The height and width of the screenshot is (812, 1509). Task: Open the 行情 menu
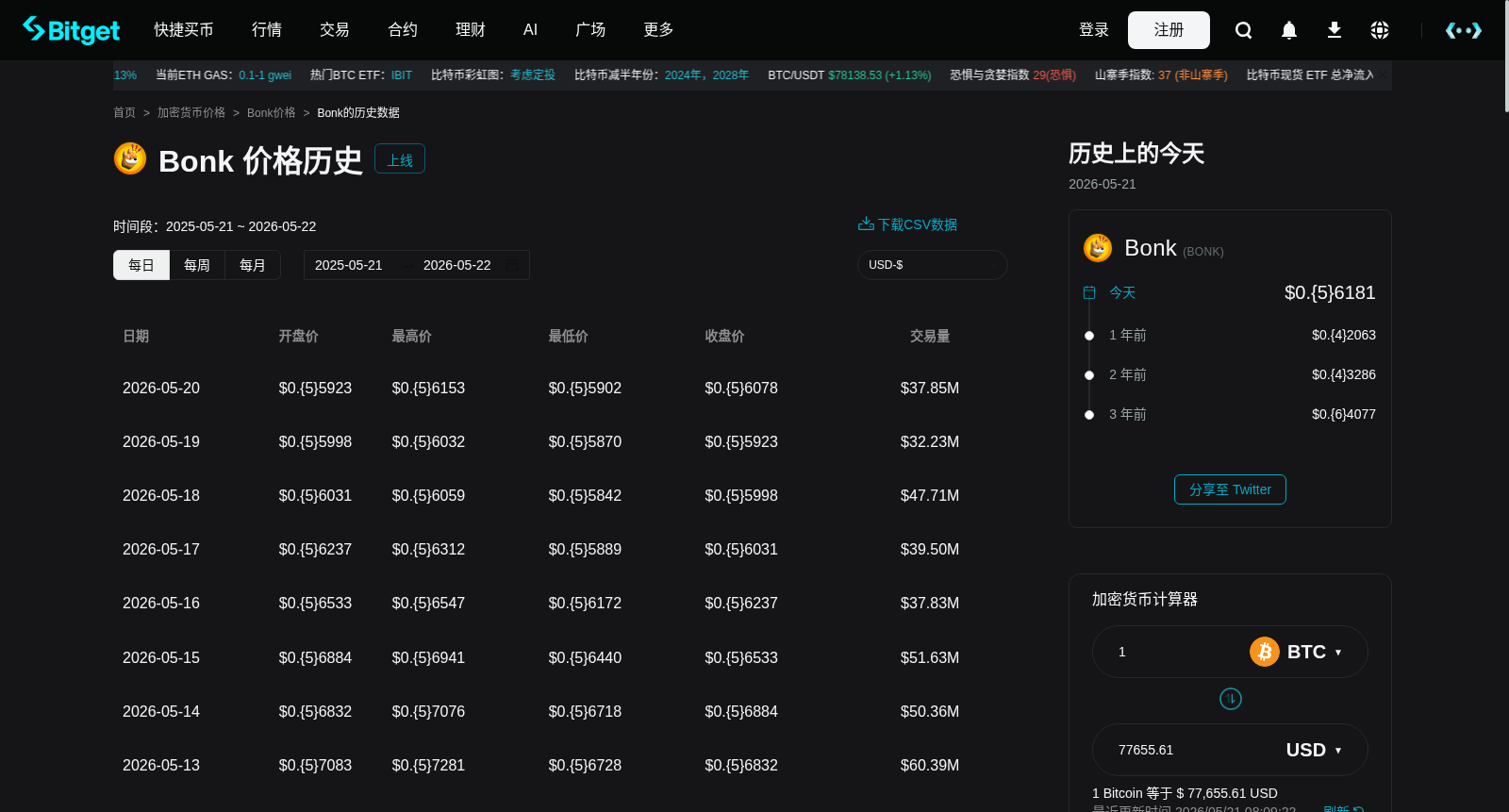[267, 30]
